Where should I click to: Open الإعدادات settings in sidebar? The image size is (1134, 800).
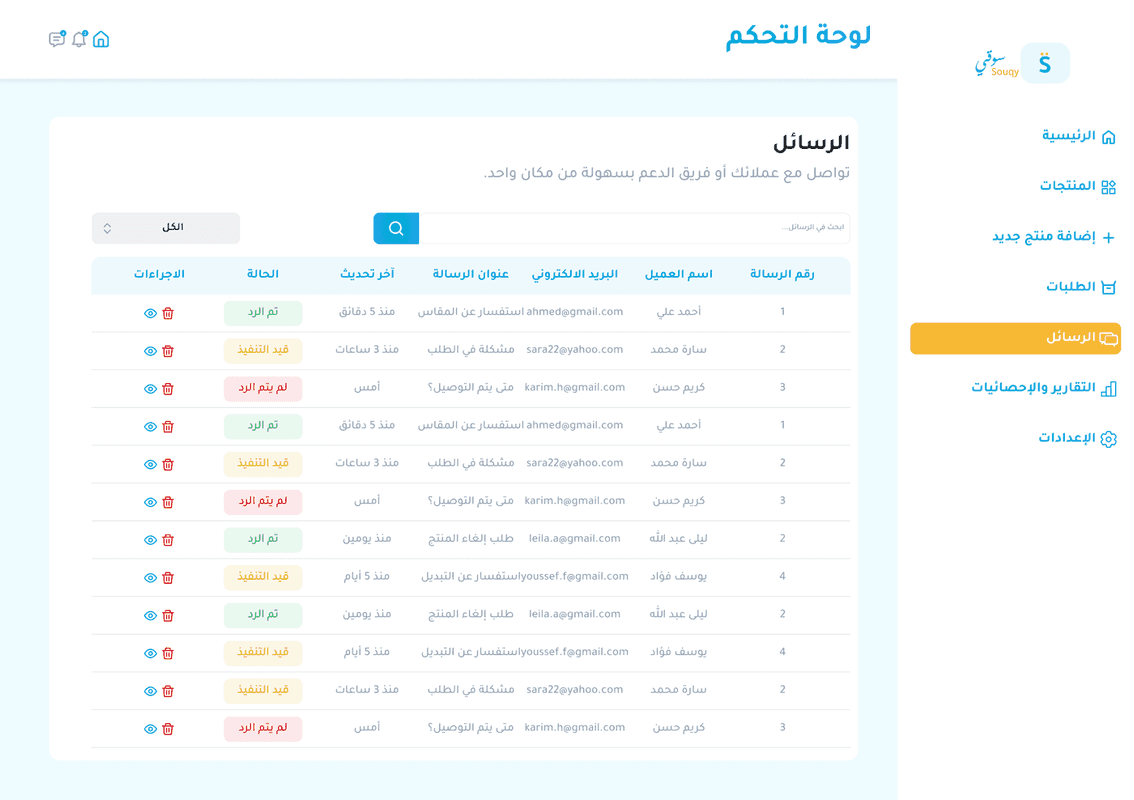point(1076,438)
